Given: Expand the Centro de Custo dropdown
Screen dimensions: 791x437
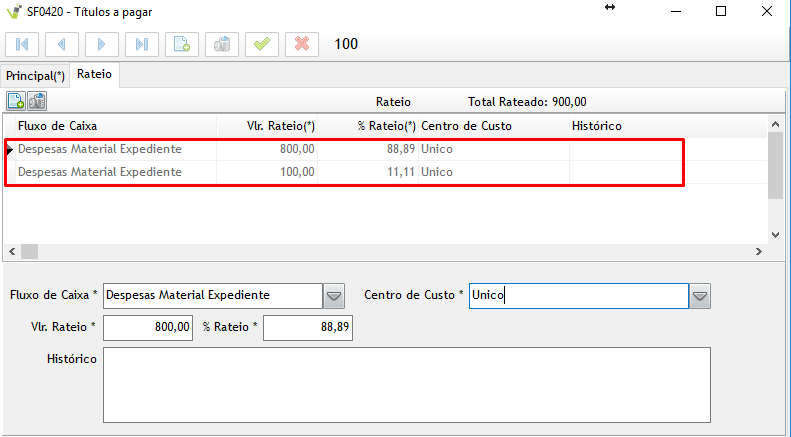Looking at the screenshot, I should tap(700, 296).
